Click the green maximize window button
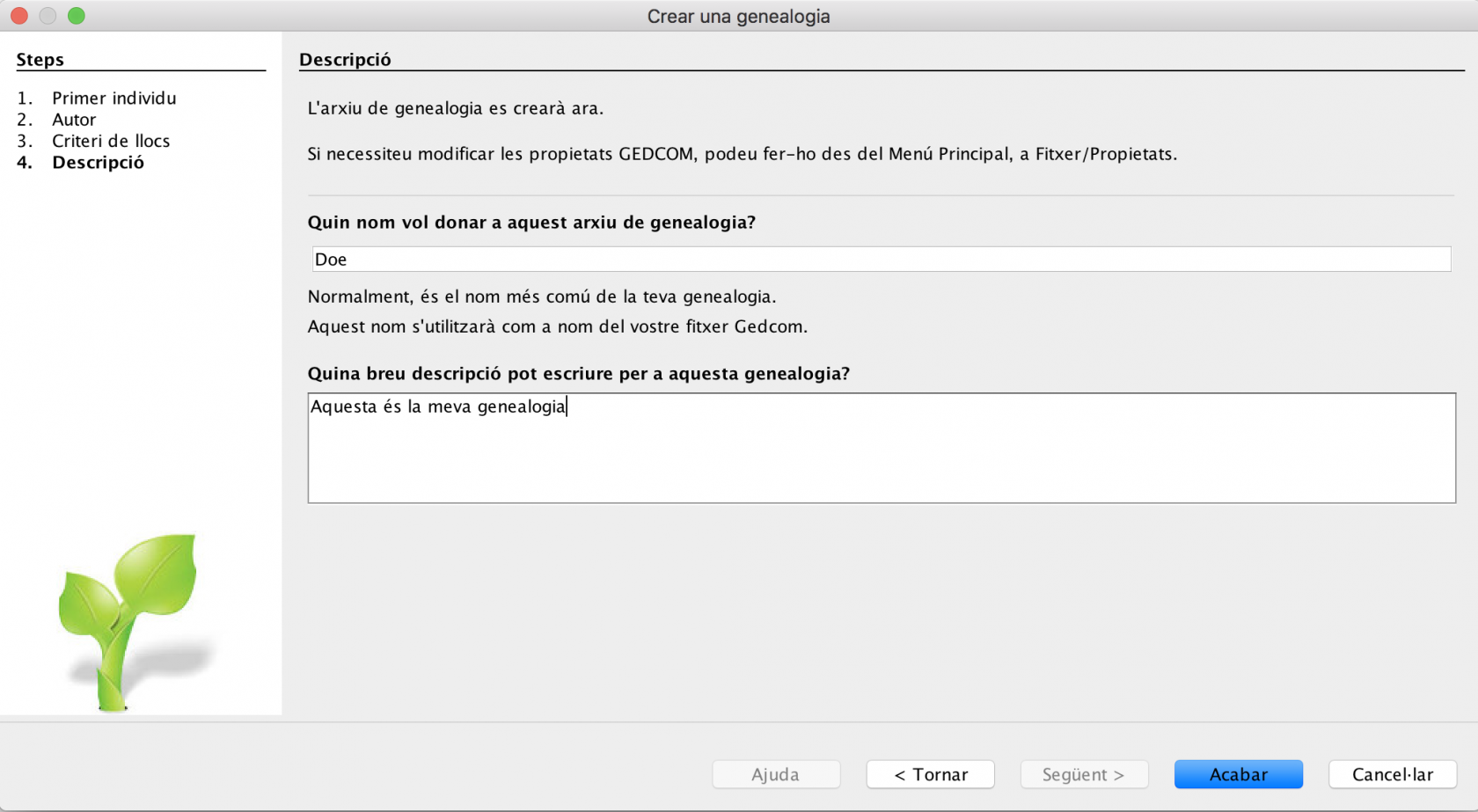Screen dimensions: 1478x812 coord(77,16)
